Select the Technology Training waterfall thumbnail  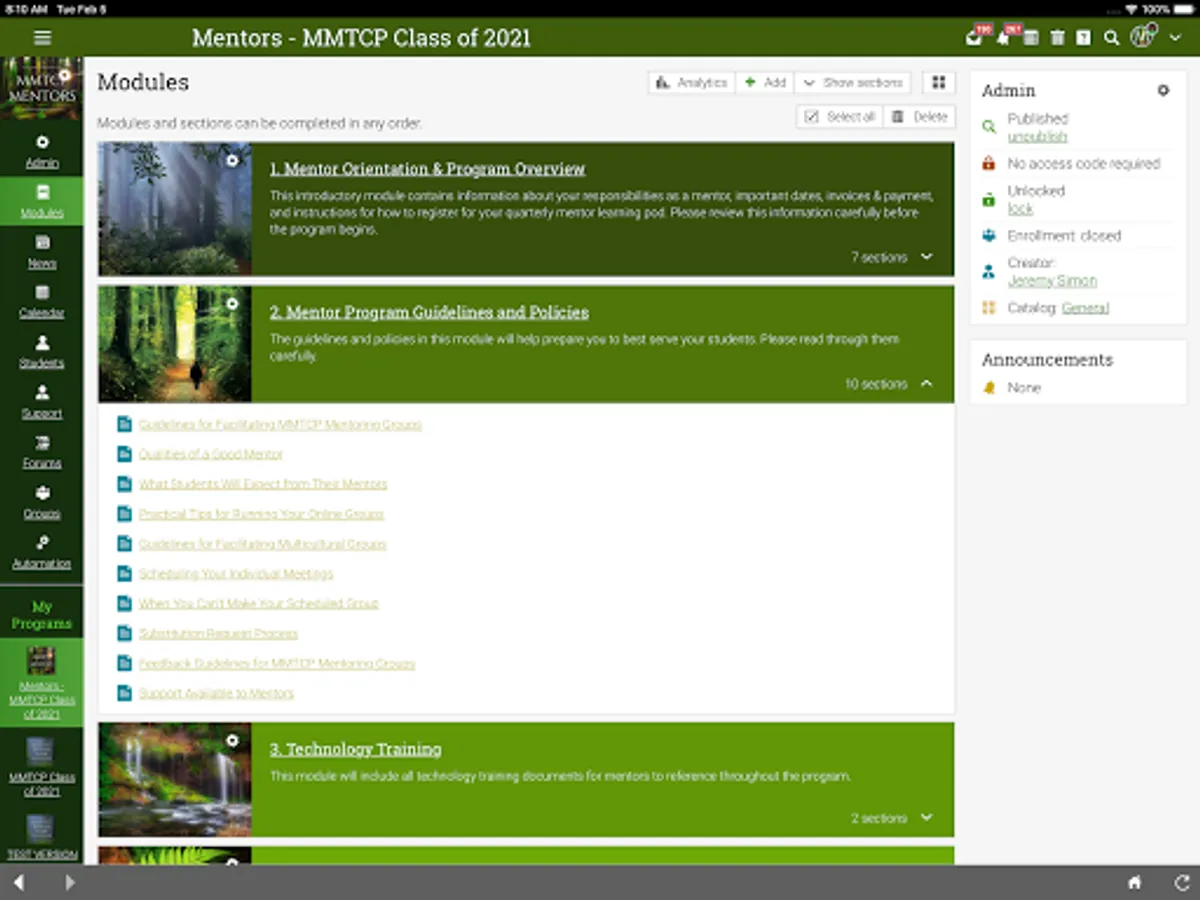pos(175,780)
